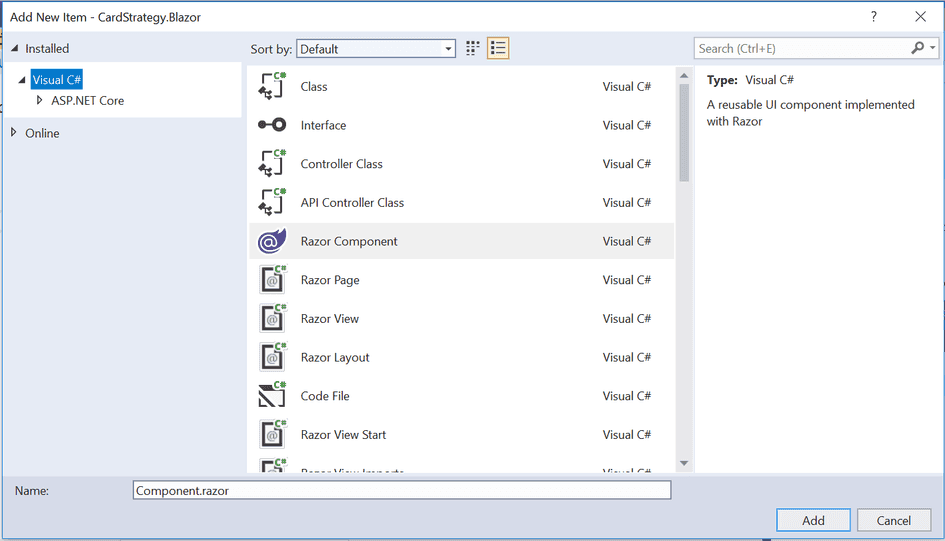Screen dimensions: 945x541
Task: Select the Interface template icon
Action: pos(272,125)
